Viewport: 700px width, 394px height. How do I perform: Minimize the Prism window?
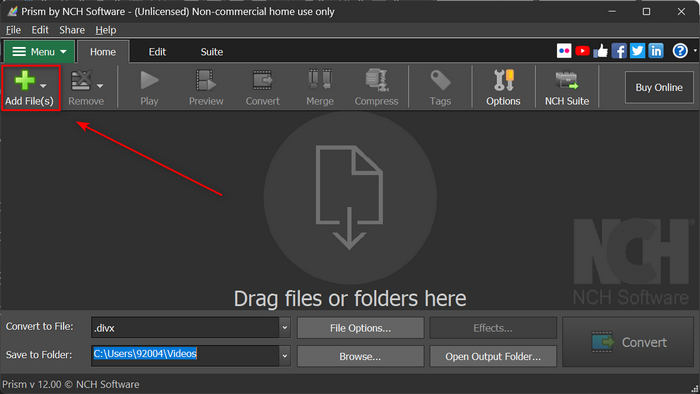pyautogui.click(x=612, y=11)
